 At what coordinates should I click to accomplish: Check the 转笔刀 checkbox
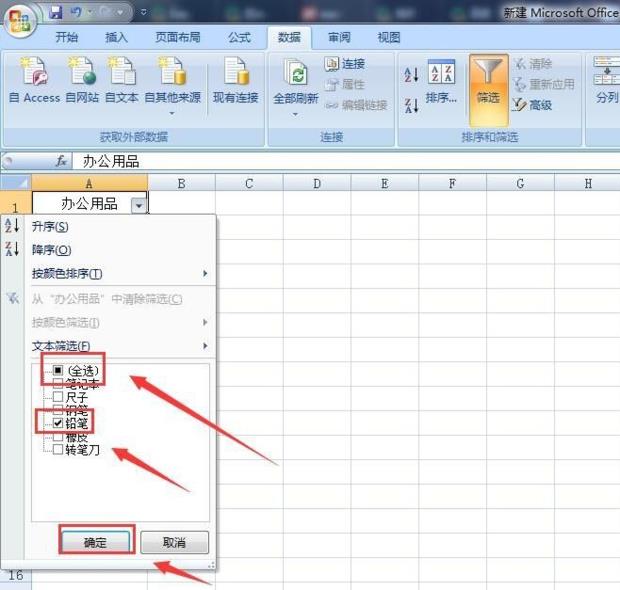58,450
